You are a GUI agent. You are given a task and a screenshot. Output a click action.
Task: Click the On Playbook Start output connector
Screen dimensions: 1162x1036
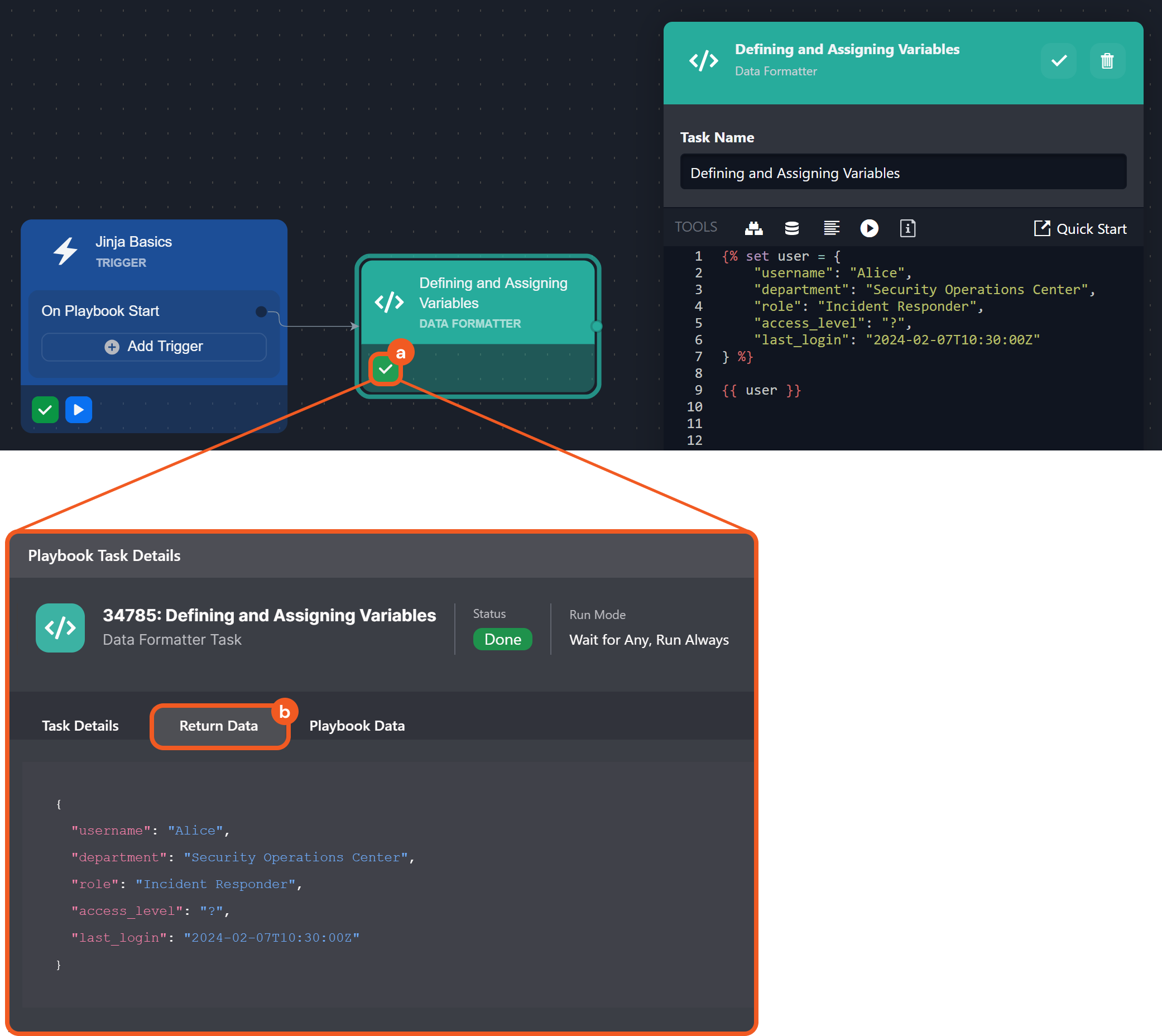pos(261,311)
